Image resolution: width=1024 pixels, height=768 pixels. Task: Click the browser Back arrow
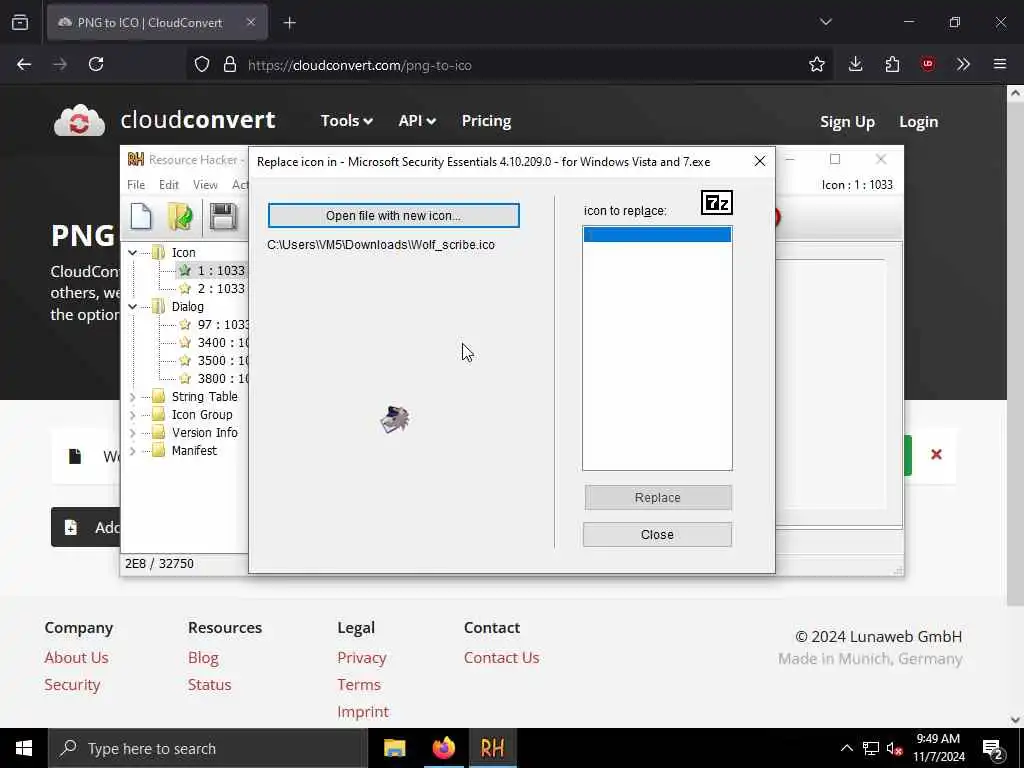24,64
